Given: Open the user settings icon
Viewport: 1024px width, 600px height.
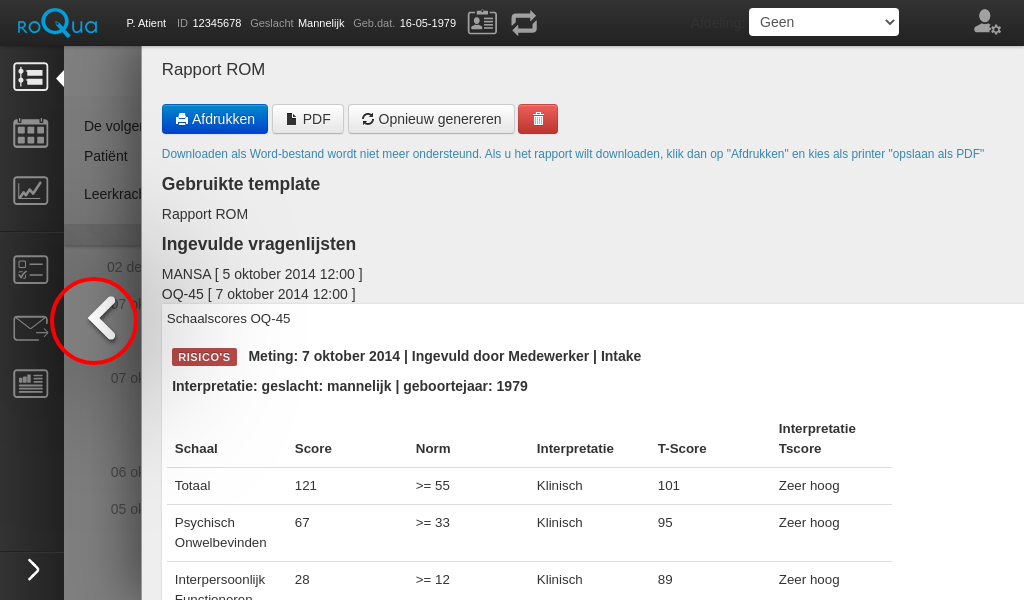Looking at the screenshot, I should click(x=986, y=22).
